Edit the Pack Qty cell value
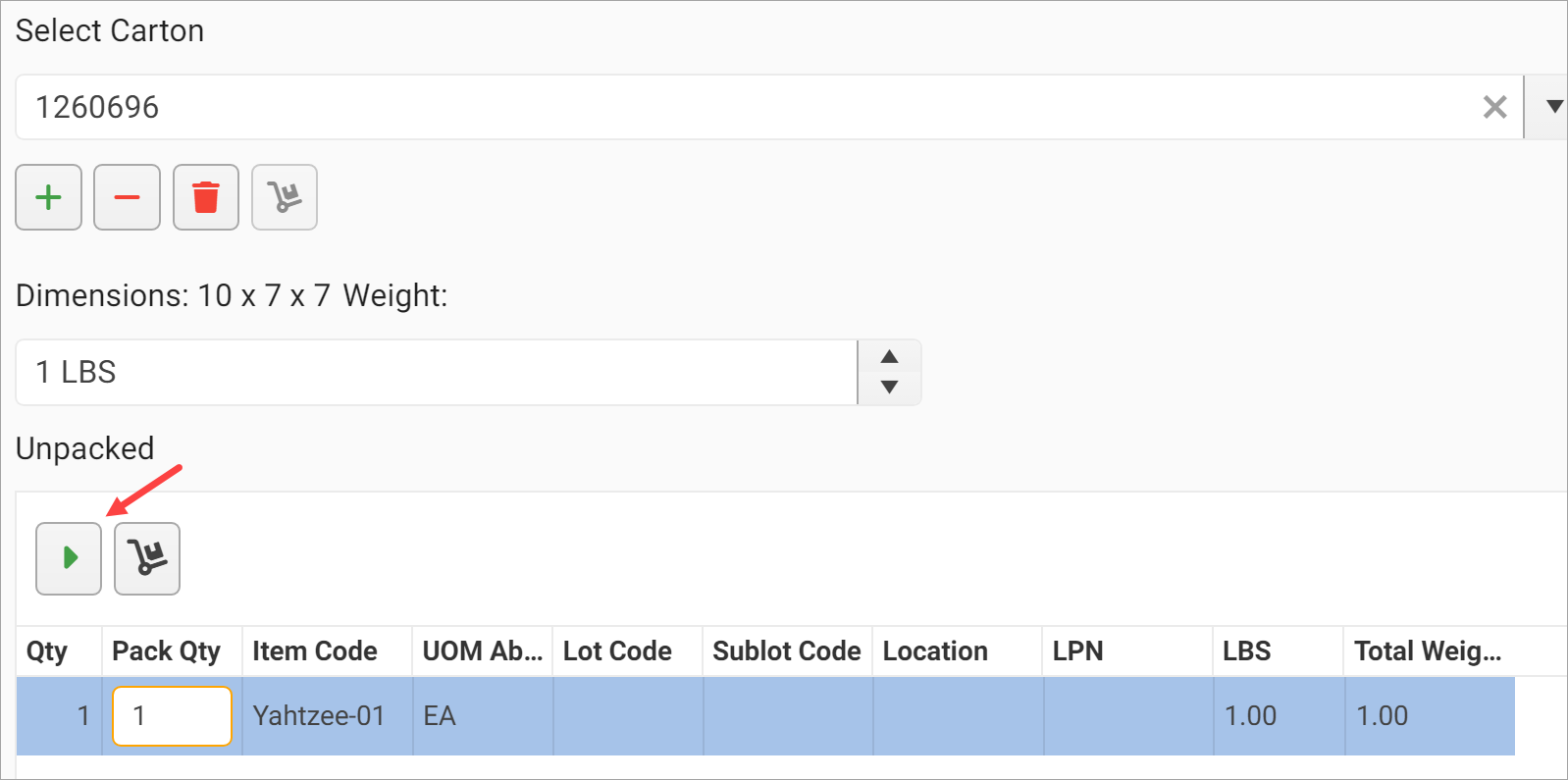This screenshot has width=1568, height=780. coord(172,716)
